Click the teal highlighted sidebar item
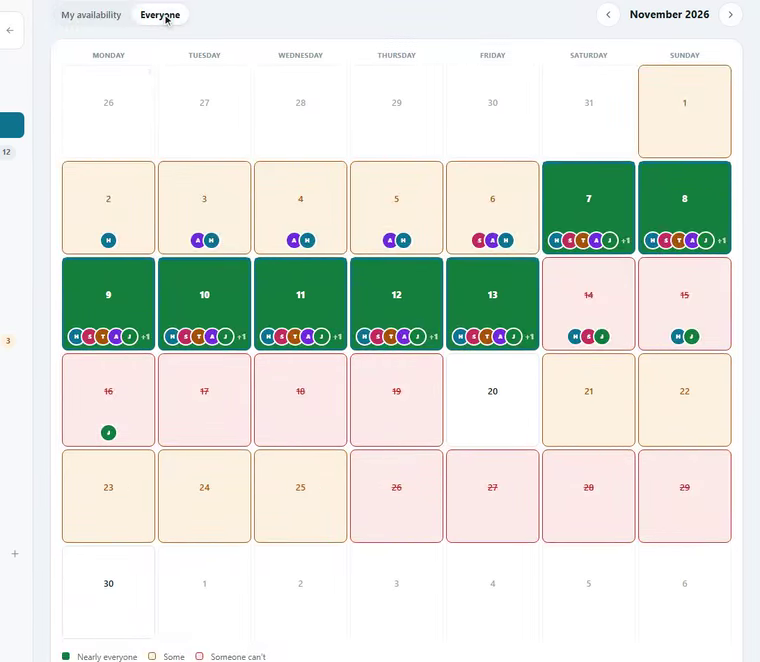This screenshot has width=760, height=662. pos(12,125)
